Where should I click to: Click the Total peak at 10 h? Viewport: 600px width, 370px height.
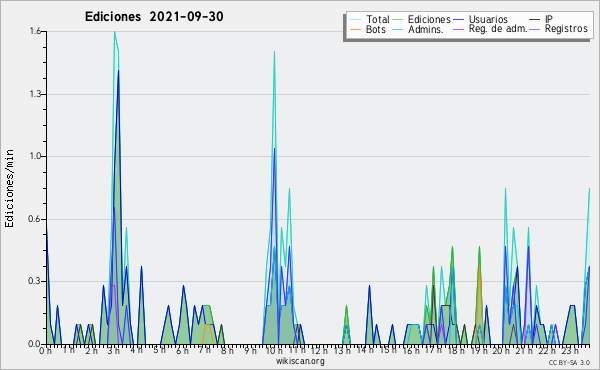click(274, 52)
